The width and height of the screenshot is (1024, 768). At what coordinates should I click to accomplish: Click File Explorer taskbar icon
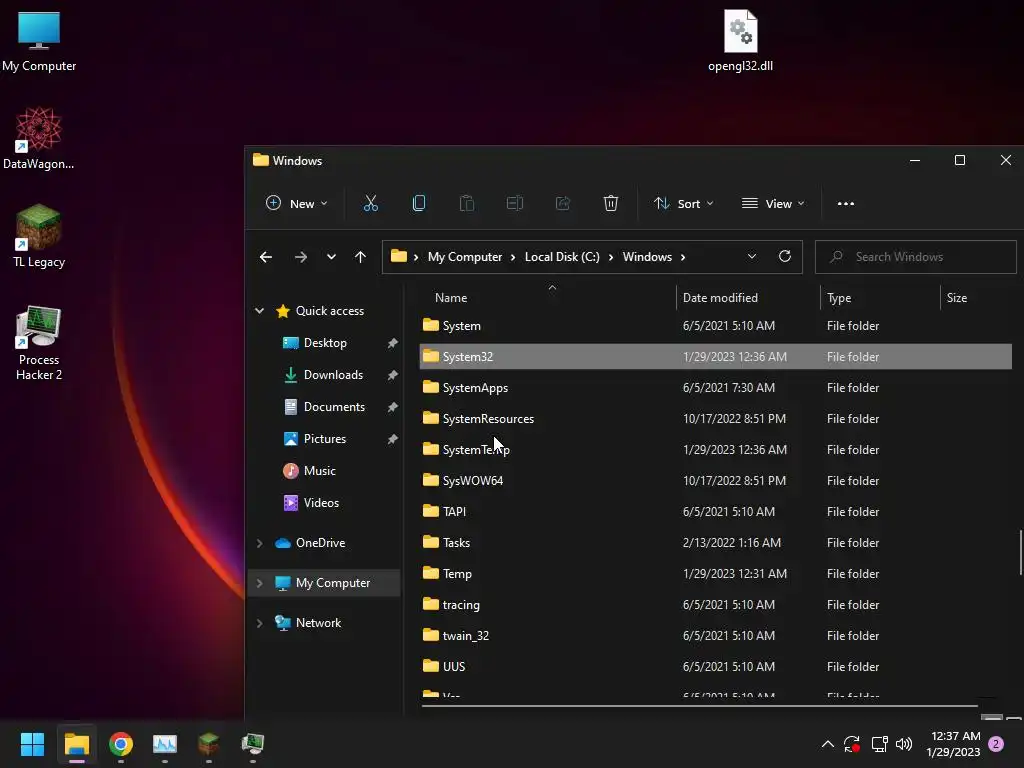76,744
